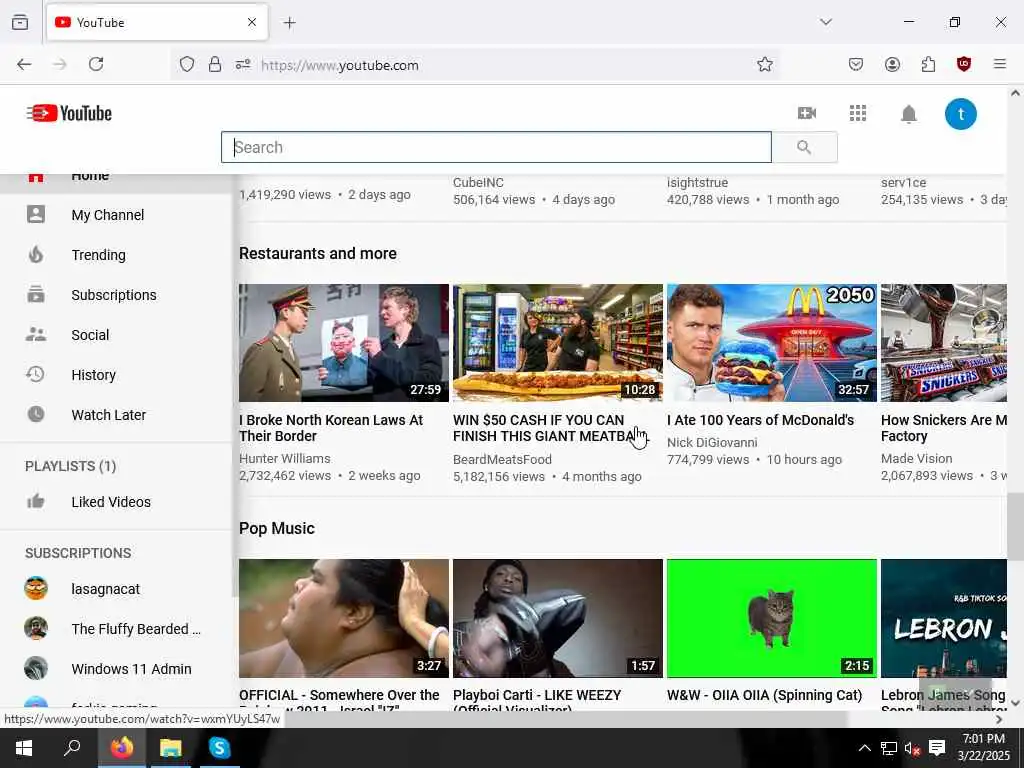The height and width of the screenshot is (768, 1024).
Task: Open Subscriptions in sidebar
Action: point(116,295)
